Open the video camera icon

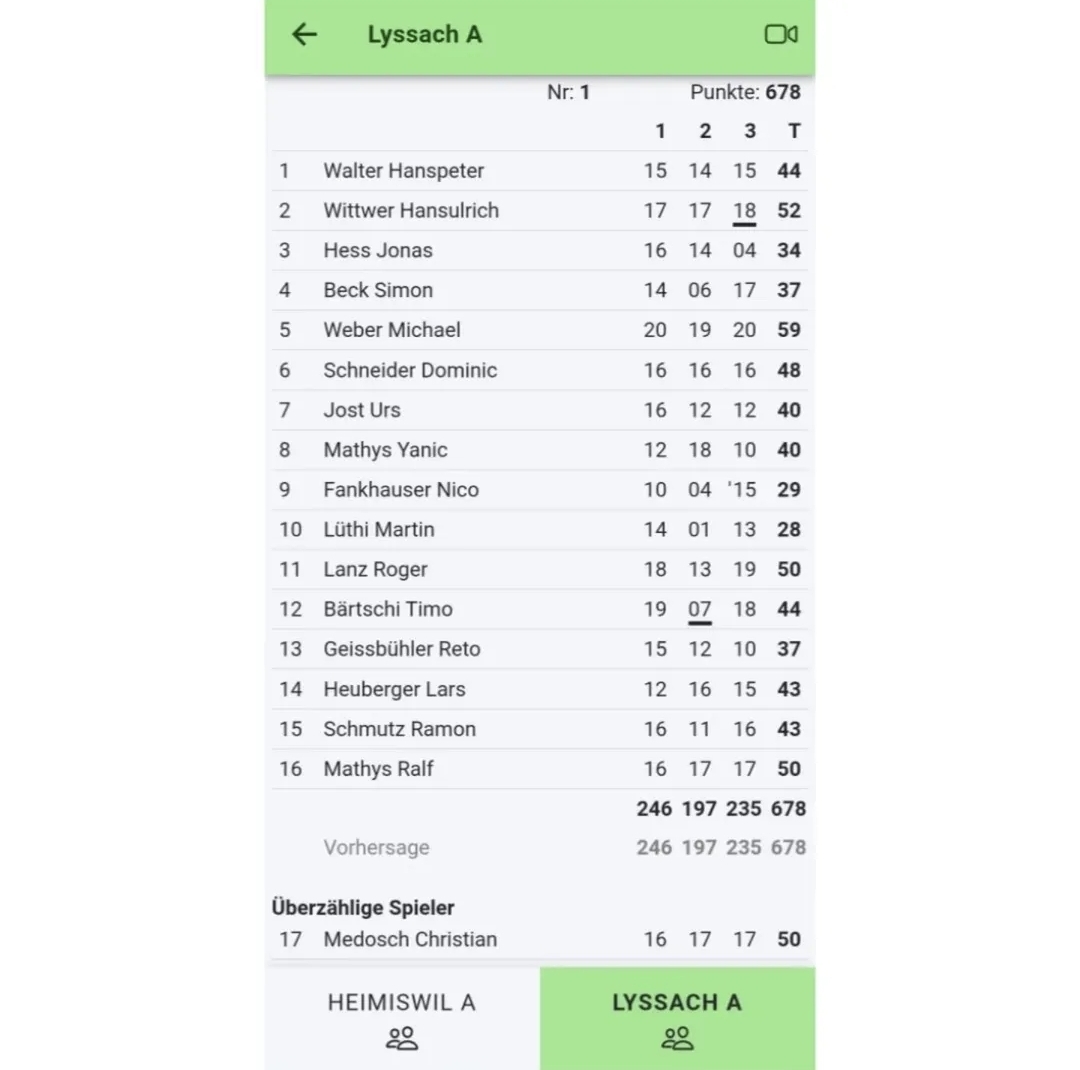(780, 35)
